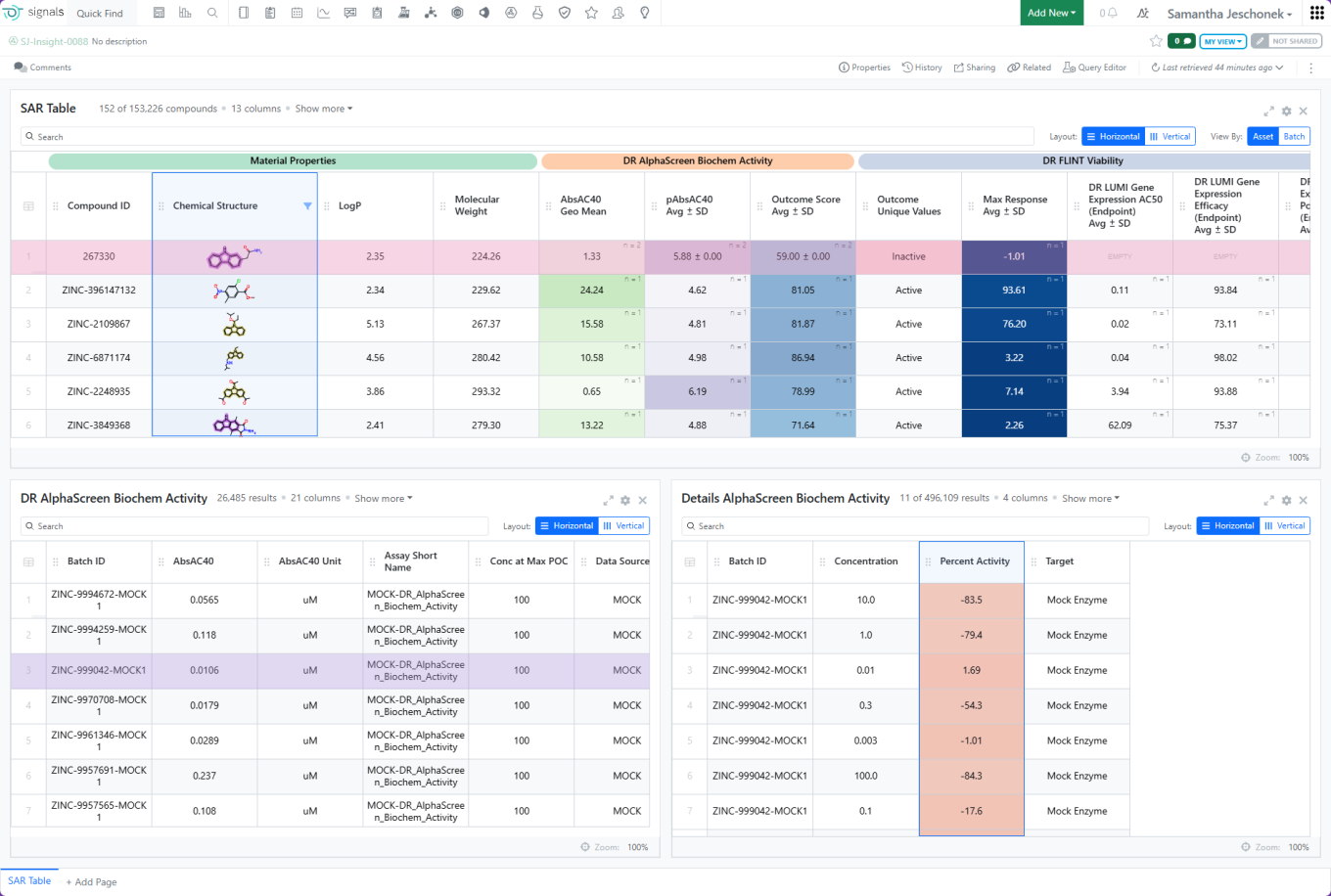Open SAR Table panel settings gear

point(1286,112)
